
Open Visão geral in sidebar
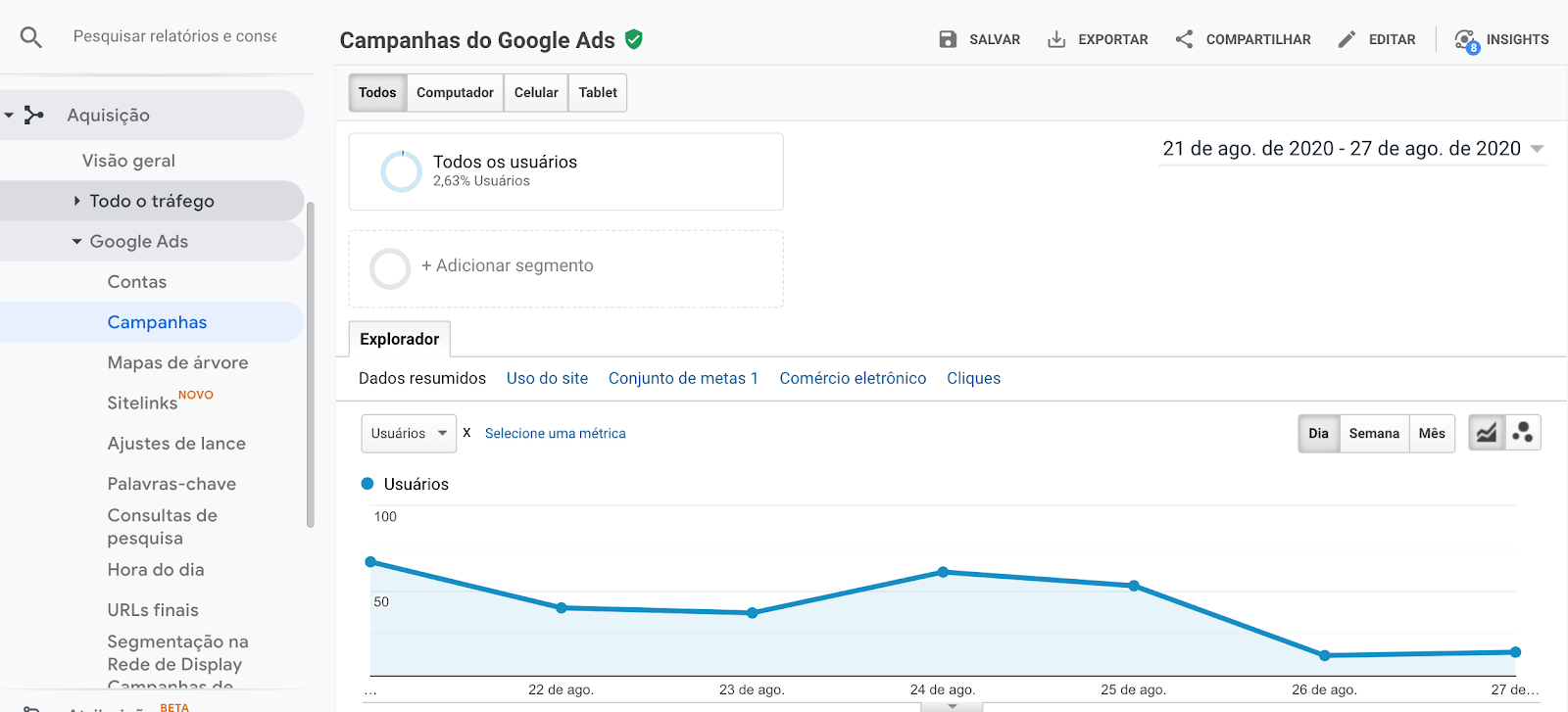click(x=128, y=161)
